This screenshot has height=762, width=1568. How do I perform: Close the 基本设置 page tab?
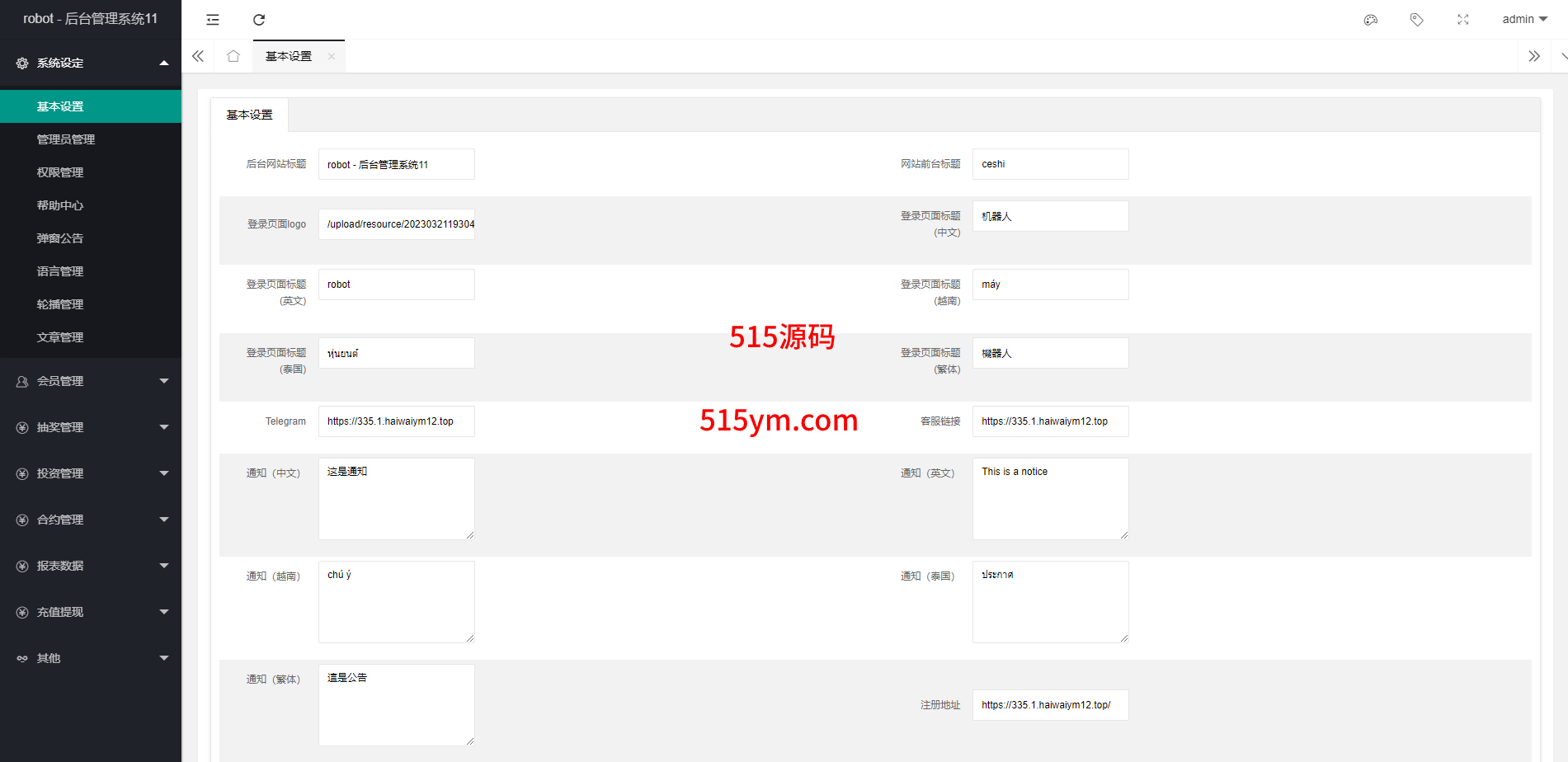point(332,57)
